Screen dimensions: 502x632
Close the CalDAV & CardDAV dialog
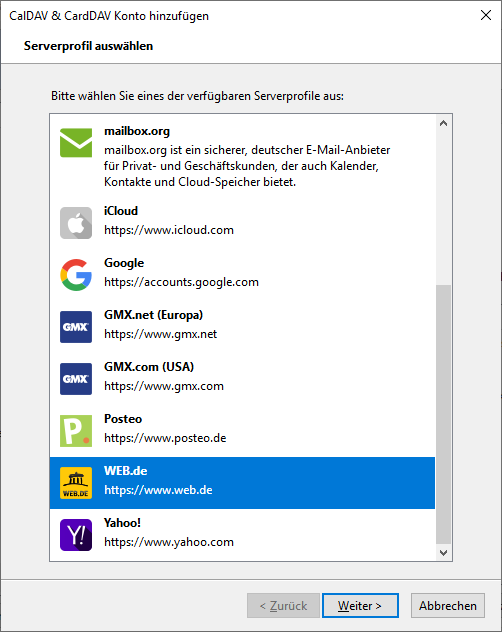coord(486,15)
